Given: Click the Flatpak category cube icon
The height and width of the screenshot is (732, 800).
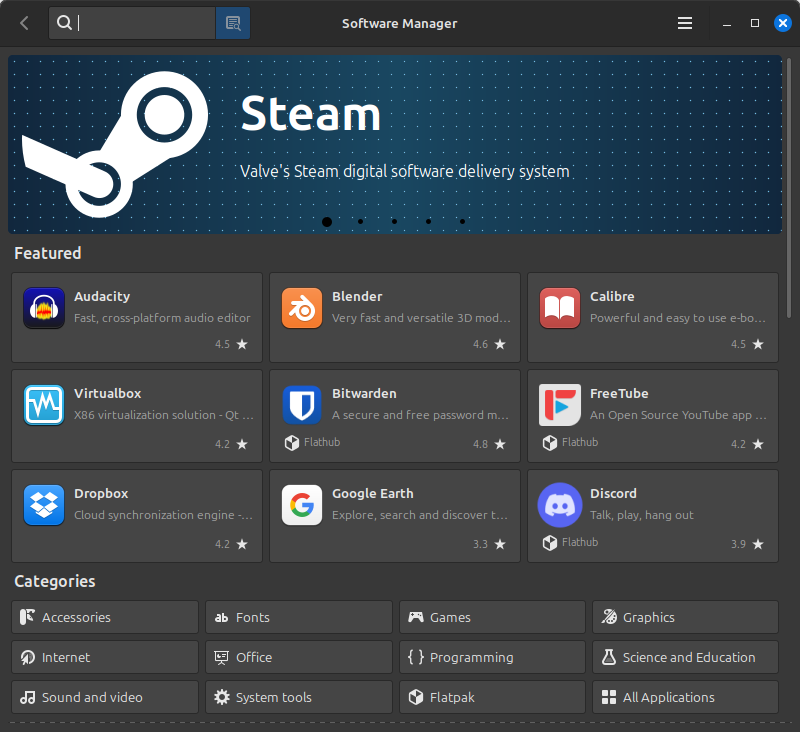Looking at the screenshot, I should click(x=416, y=697).
